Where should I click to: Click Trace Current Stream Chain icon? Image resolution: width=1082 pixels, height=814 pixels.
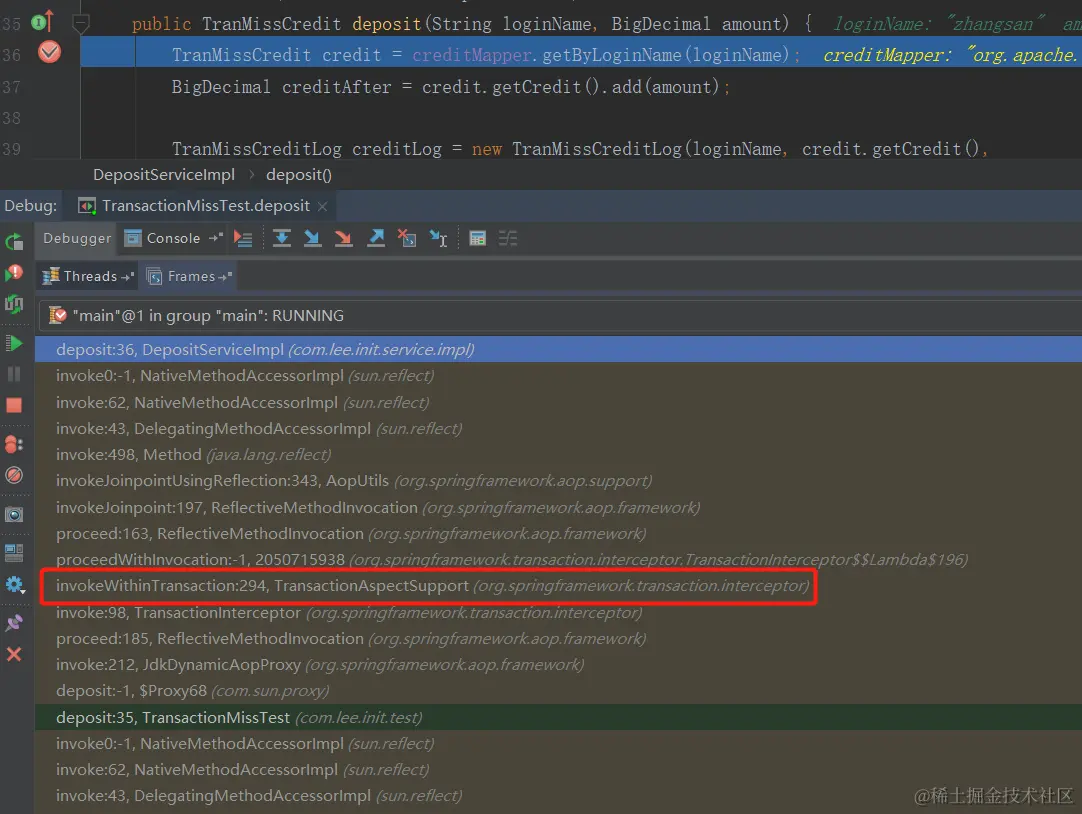508,239
